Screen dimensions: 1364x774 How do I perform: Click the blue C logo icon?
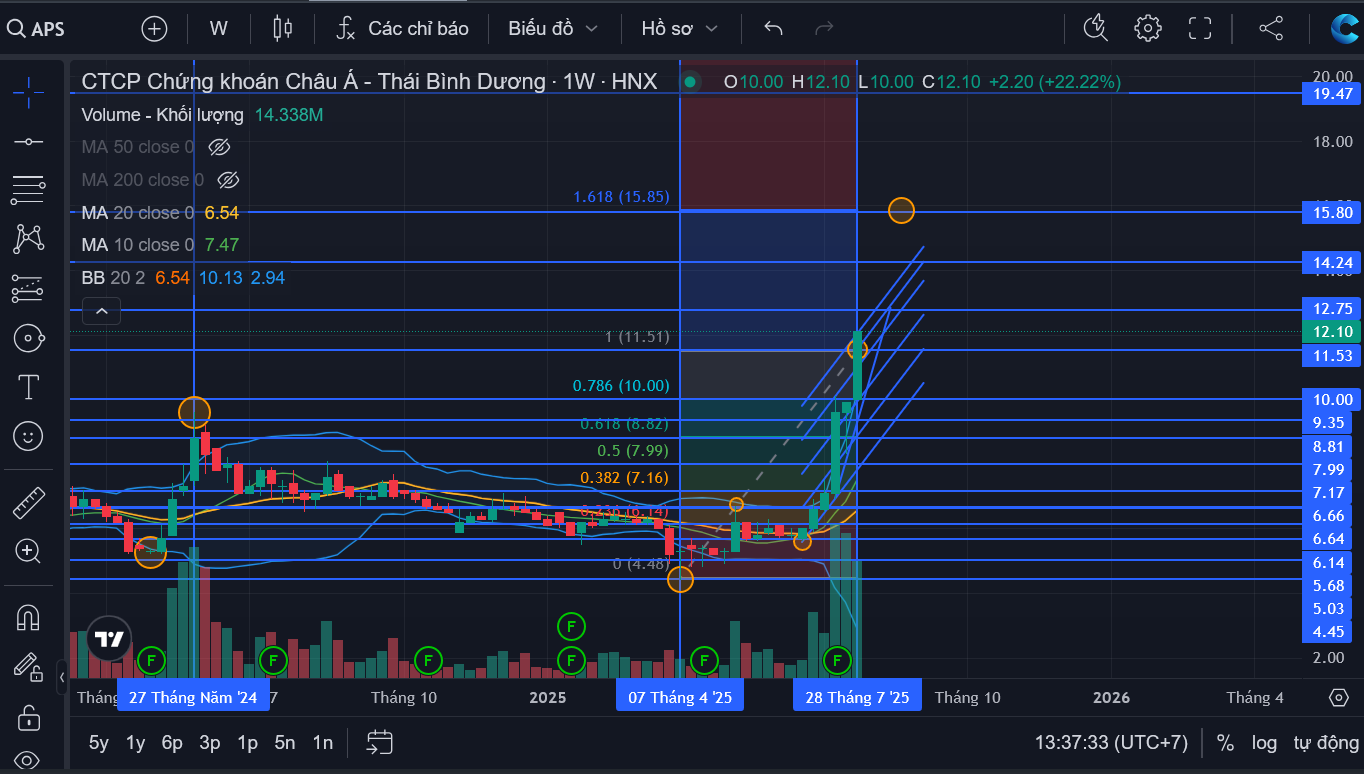coord(1344,29)
